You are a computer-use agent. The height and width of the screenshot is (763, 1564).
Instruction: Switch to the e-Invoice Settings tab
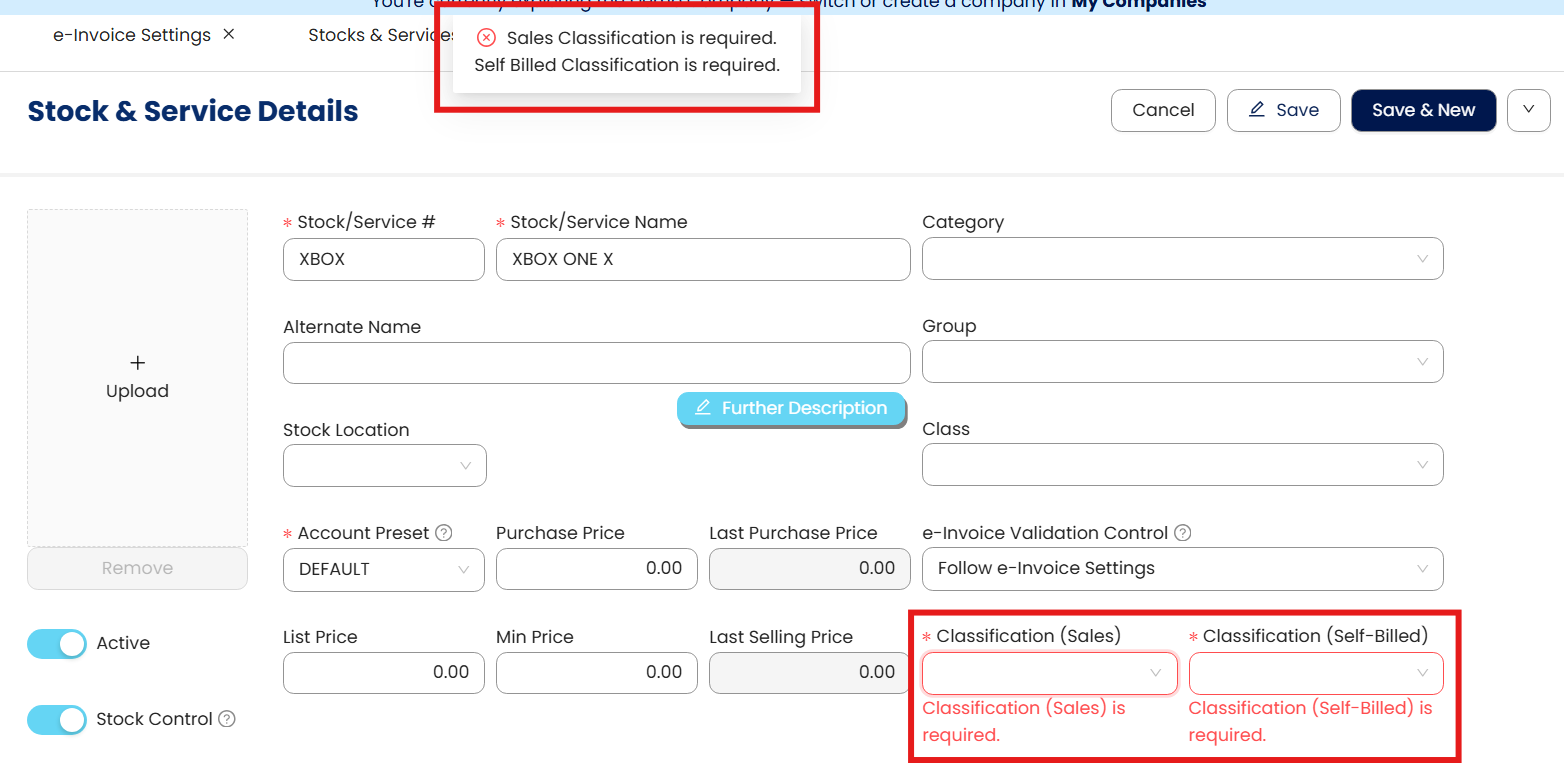[x=132, y=35]
